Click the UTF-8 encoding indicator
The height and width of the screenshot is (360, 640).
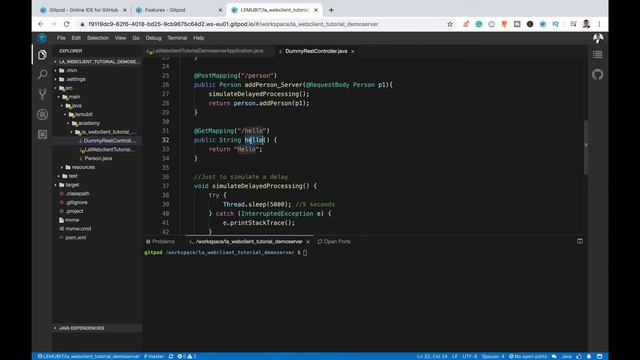tap(470, 356)
